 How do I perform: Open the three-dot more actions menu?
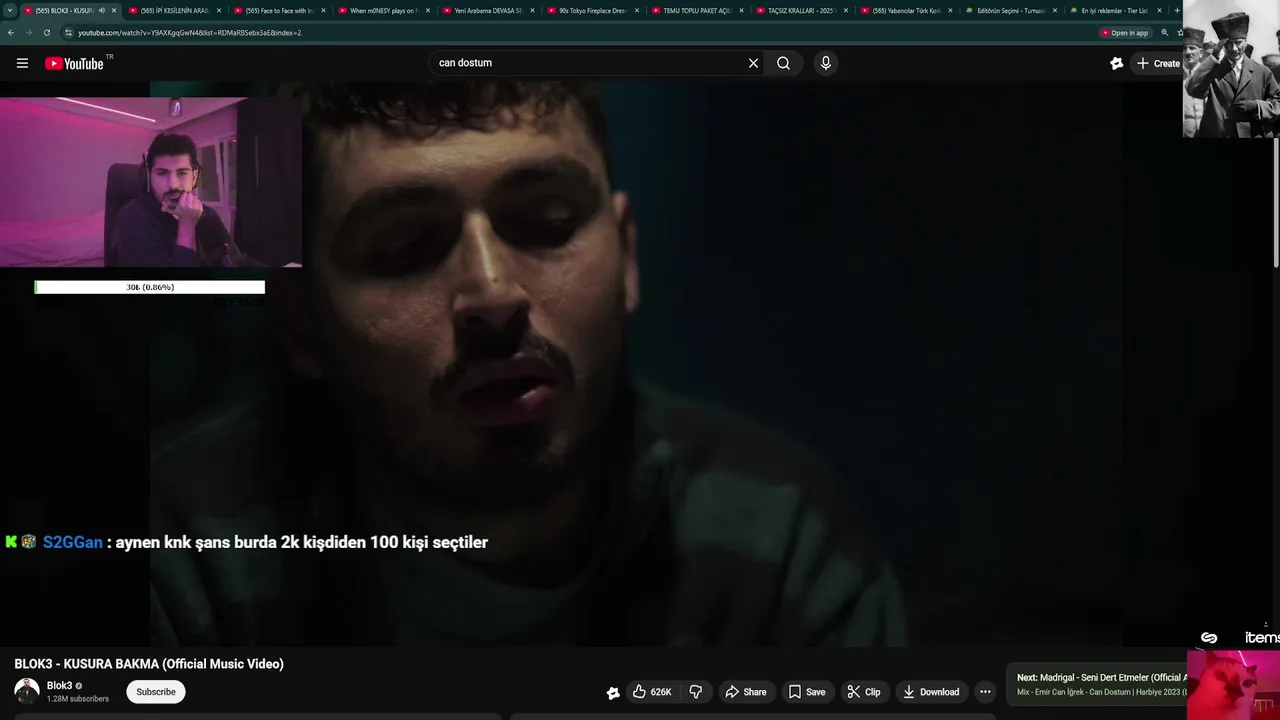[985, 692]
